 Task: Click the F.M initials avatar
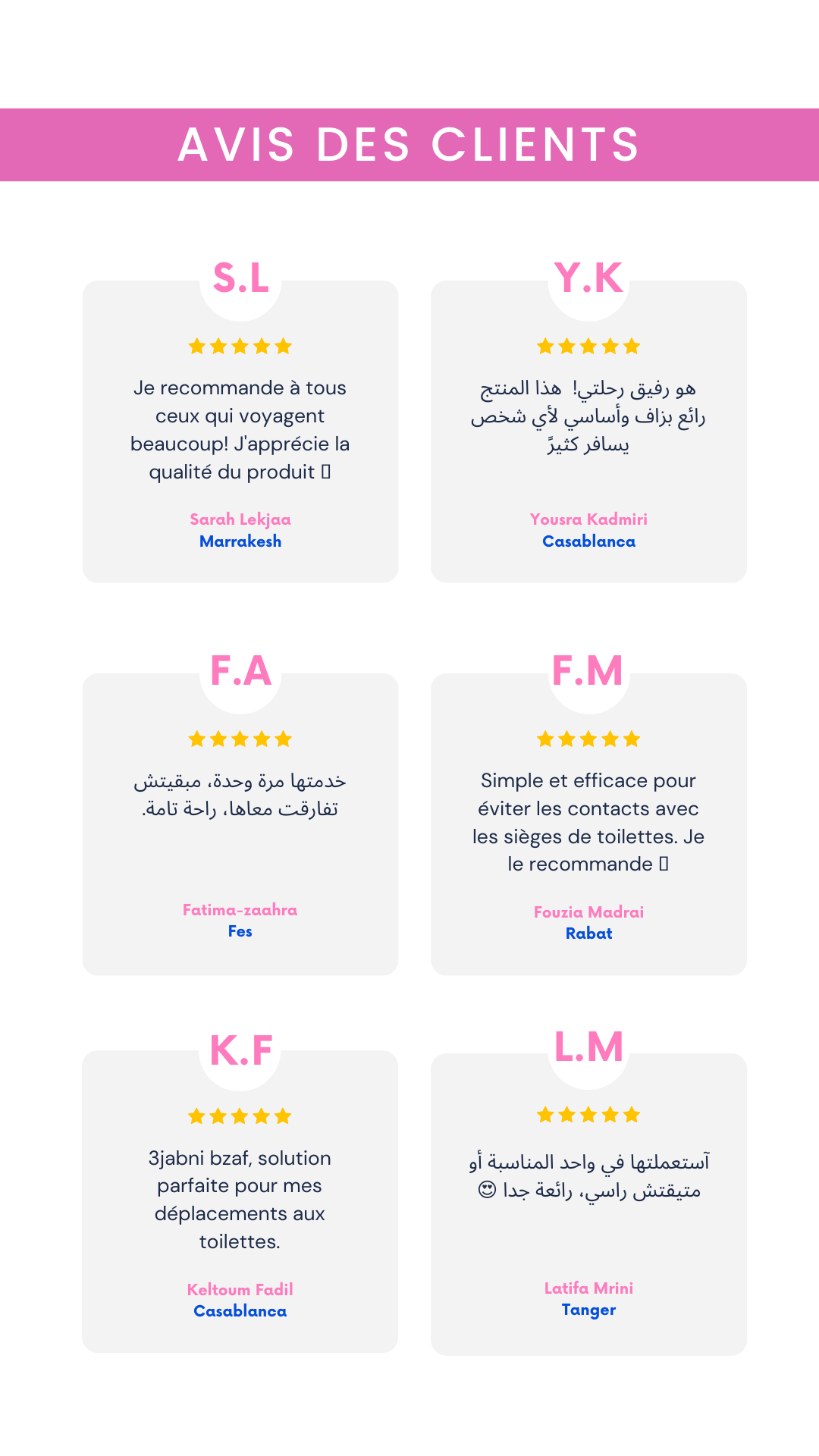click(x=588, y=673)
